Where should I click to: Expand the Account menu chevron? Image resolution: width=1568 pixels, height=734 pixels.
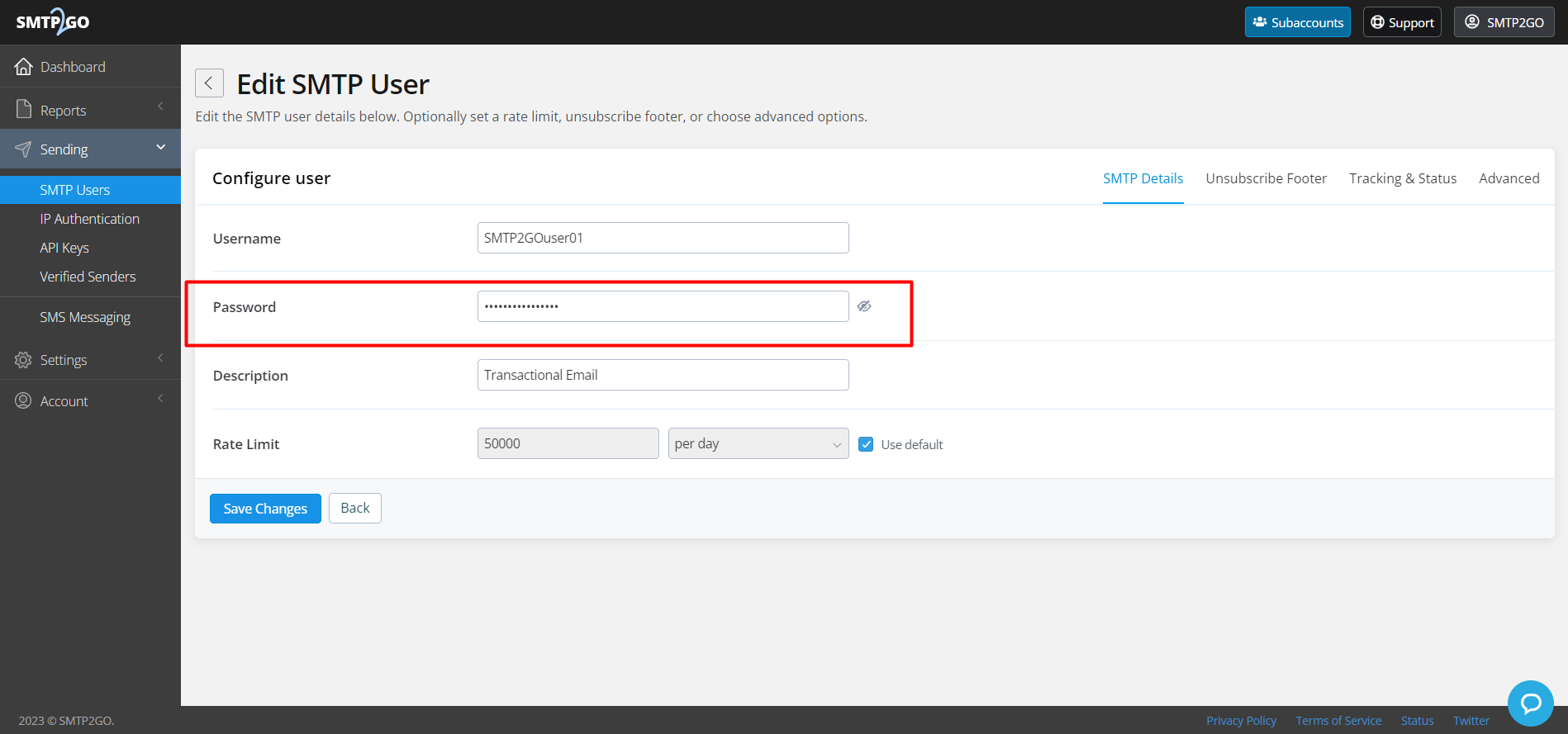tap(160, 399)
